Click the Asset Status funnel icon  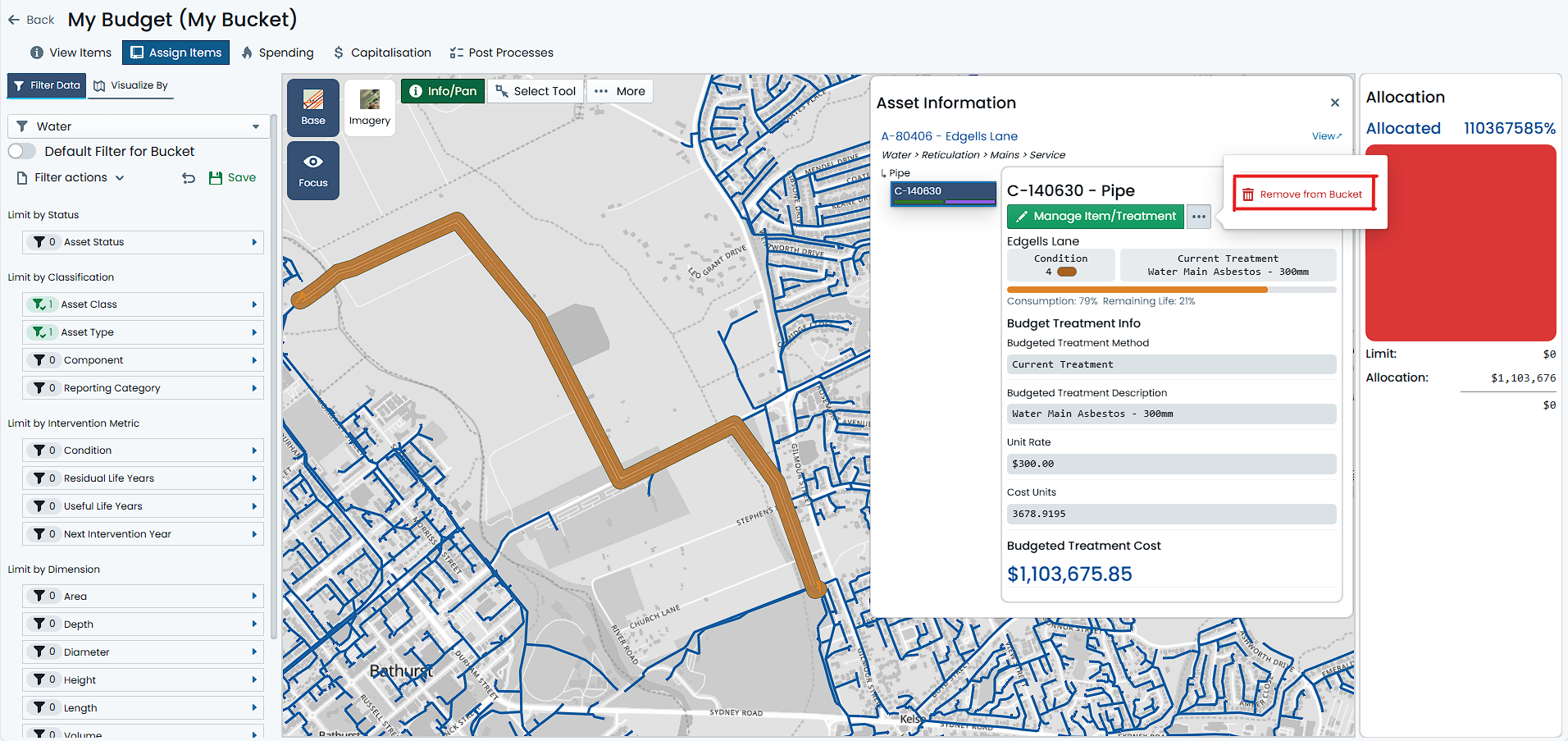(39, 242)
